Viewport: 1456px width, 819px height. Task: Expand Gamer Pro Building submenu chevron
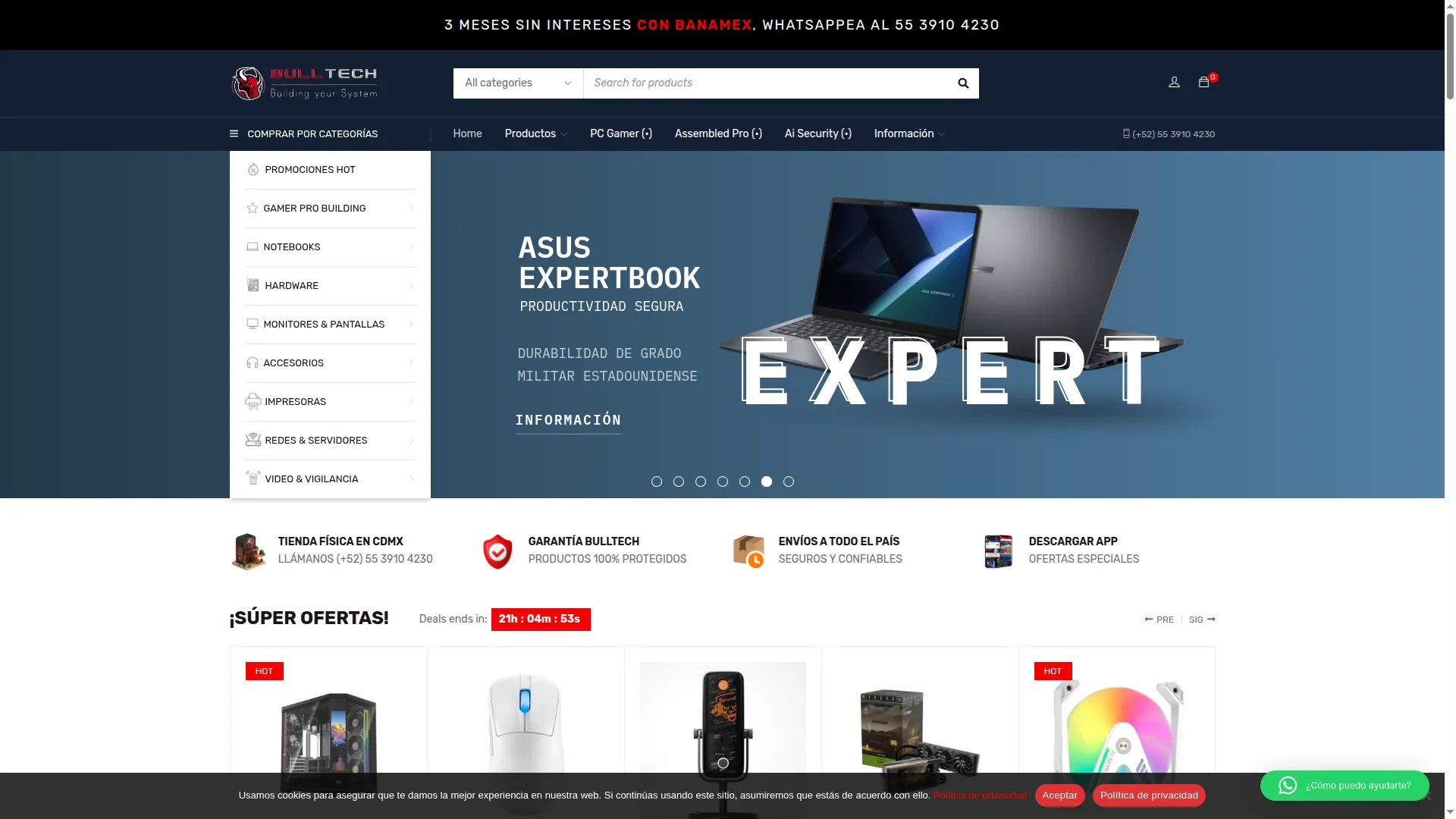click(411, 209)
